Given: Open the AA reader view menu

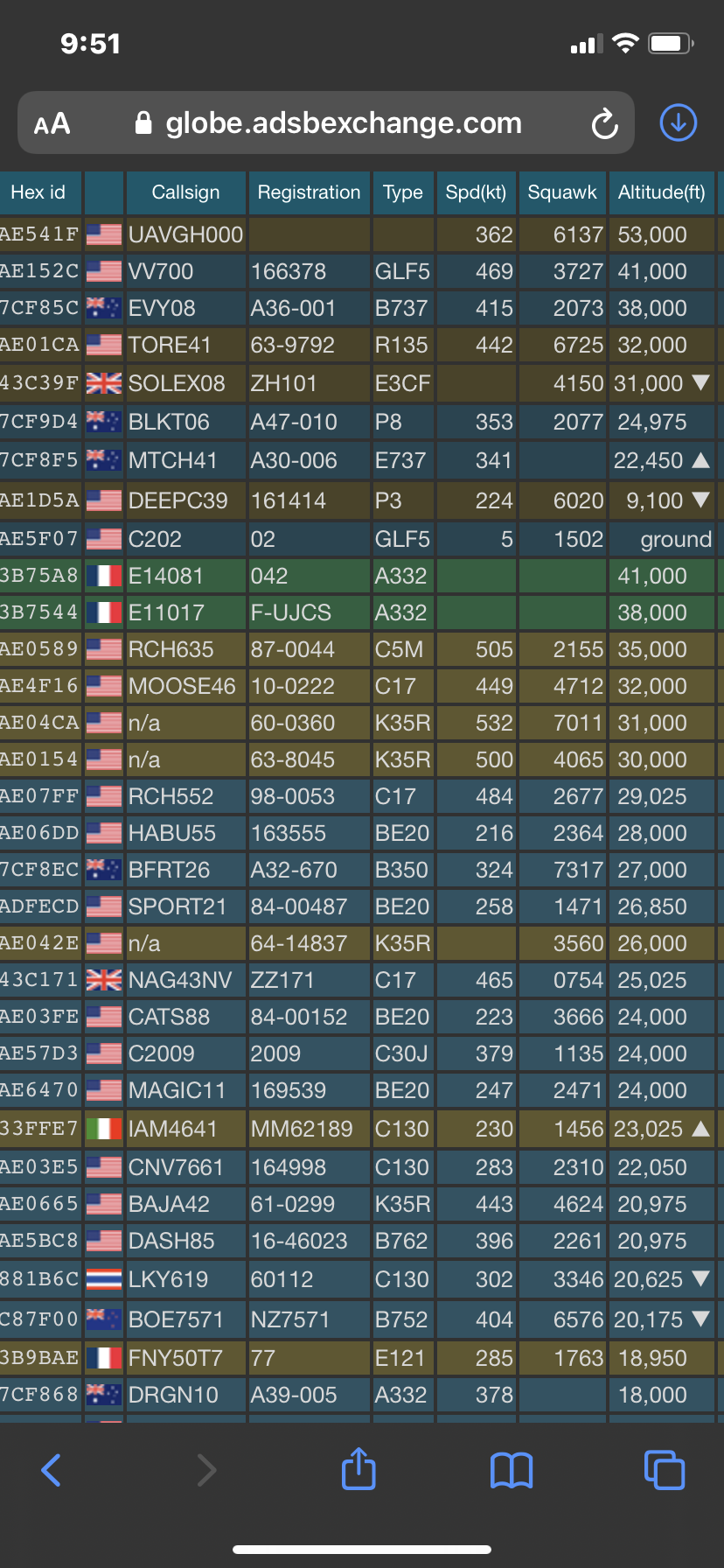Looking at the screenshot, I should point(52,124).
